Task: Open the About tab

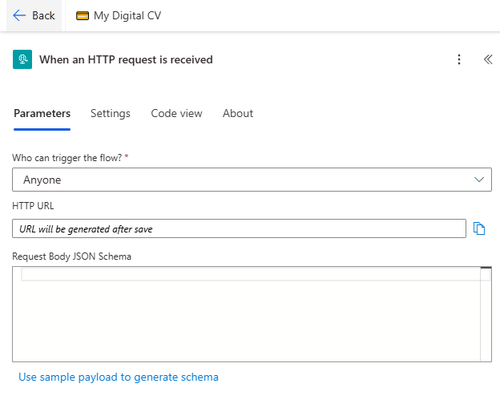Action: click(x=238, y=114)
